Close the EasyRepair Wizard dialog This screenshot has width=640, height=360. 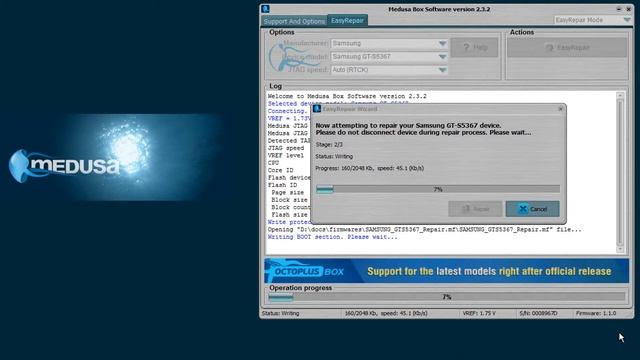560,109
